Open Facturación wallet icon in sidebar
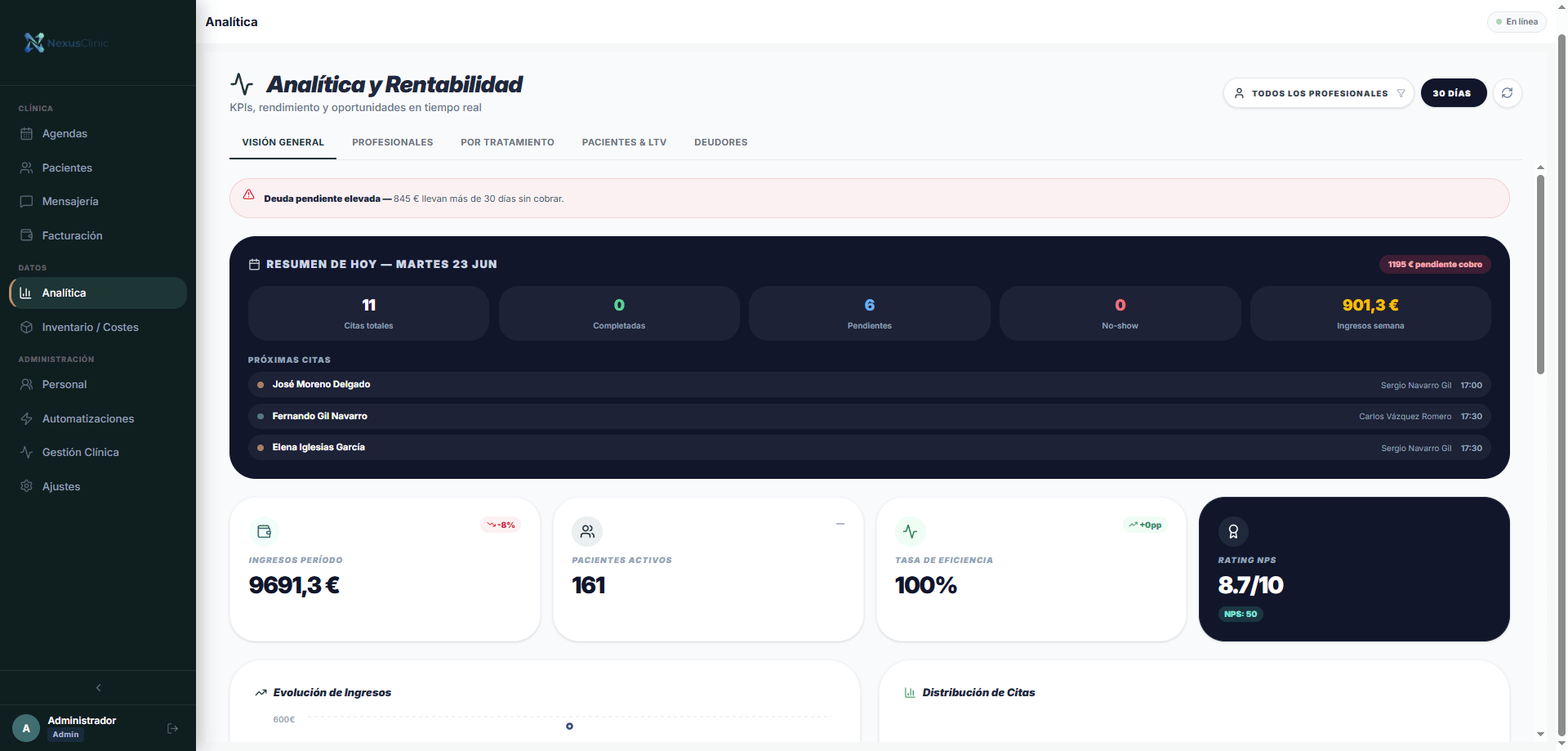Screen dimensions: 1568x751 coord(26,235)
